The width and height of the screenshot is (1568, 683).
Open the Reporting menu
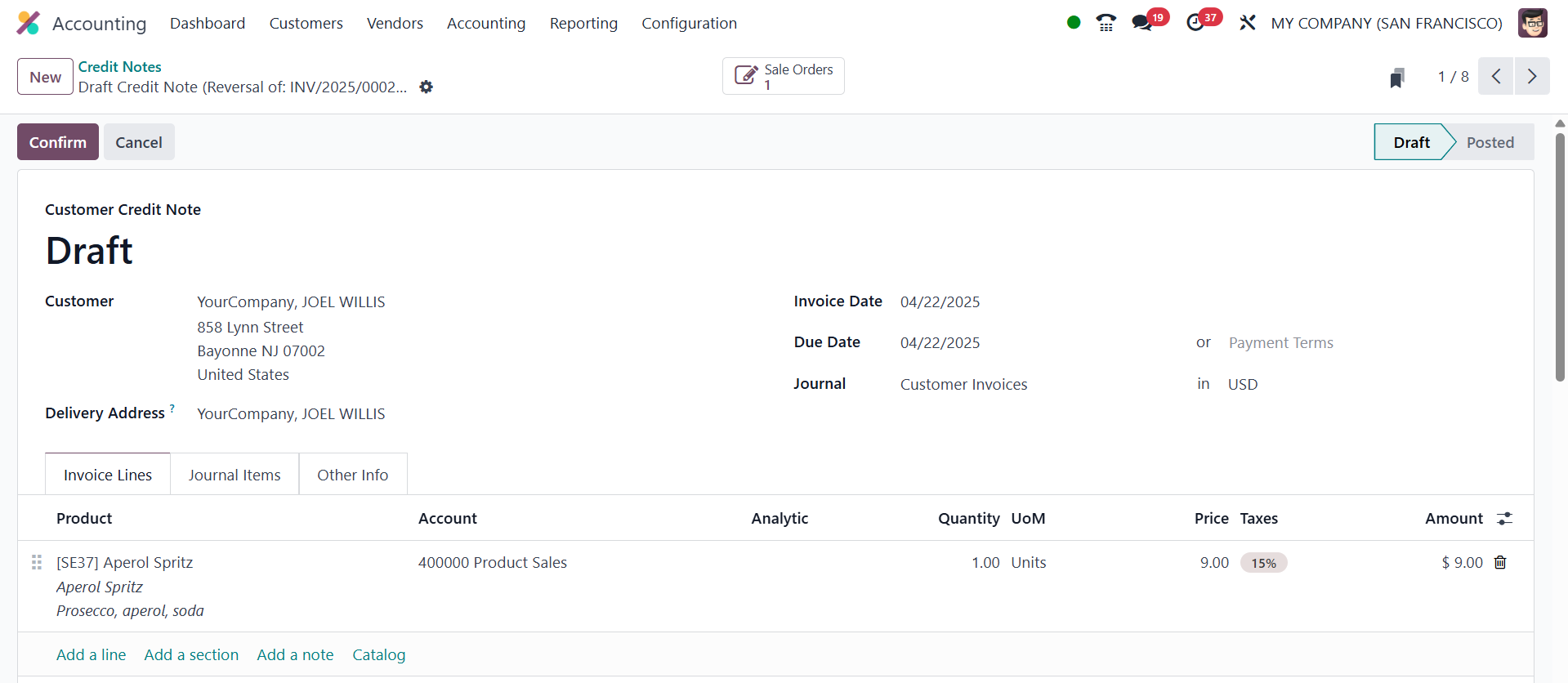point(583,23)
